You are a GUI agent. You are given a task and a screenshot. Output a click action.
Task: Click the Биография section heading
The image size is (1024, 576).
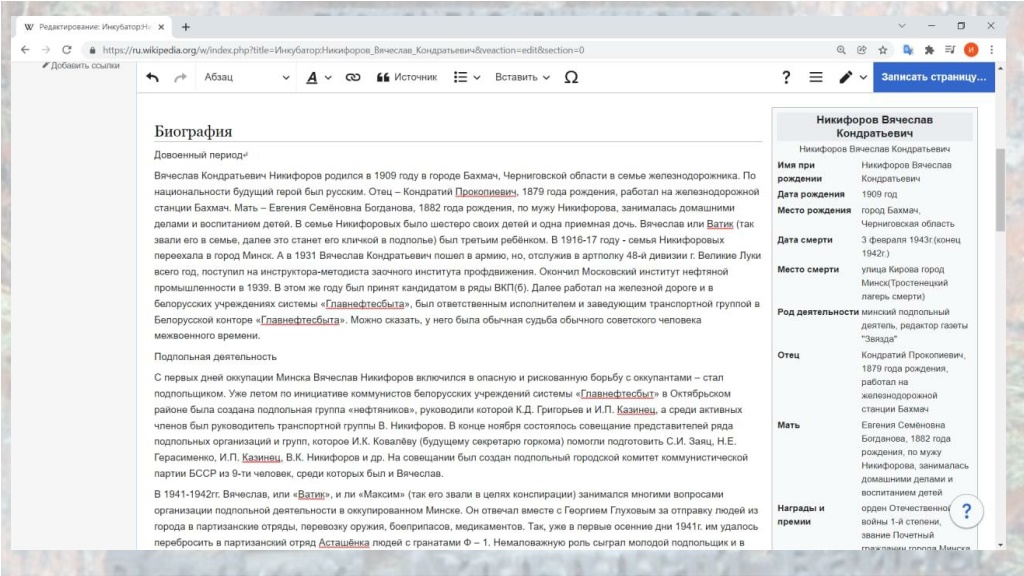[193, 131]
